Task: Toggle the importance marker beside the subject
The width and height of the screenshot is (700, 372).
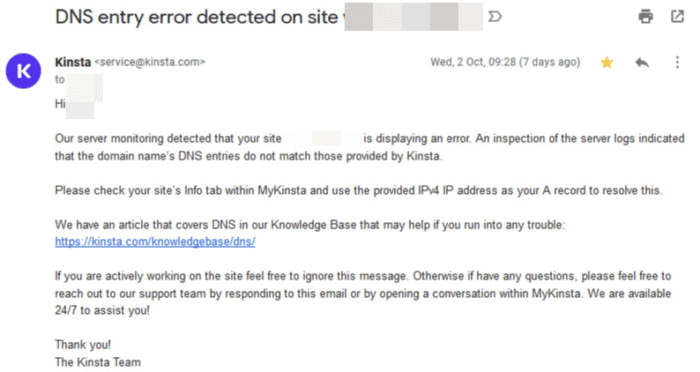Action: tap(495, 17)
